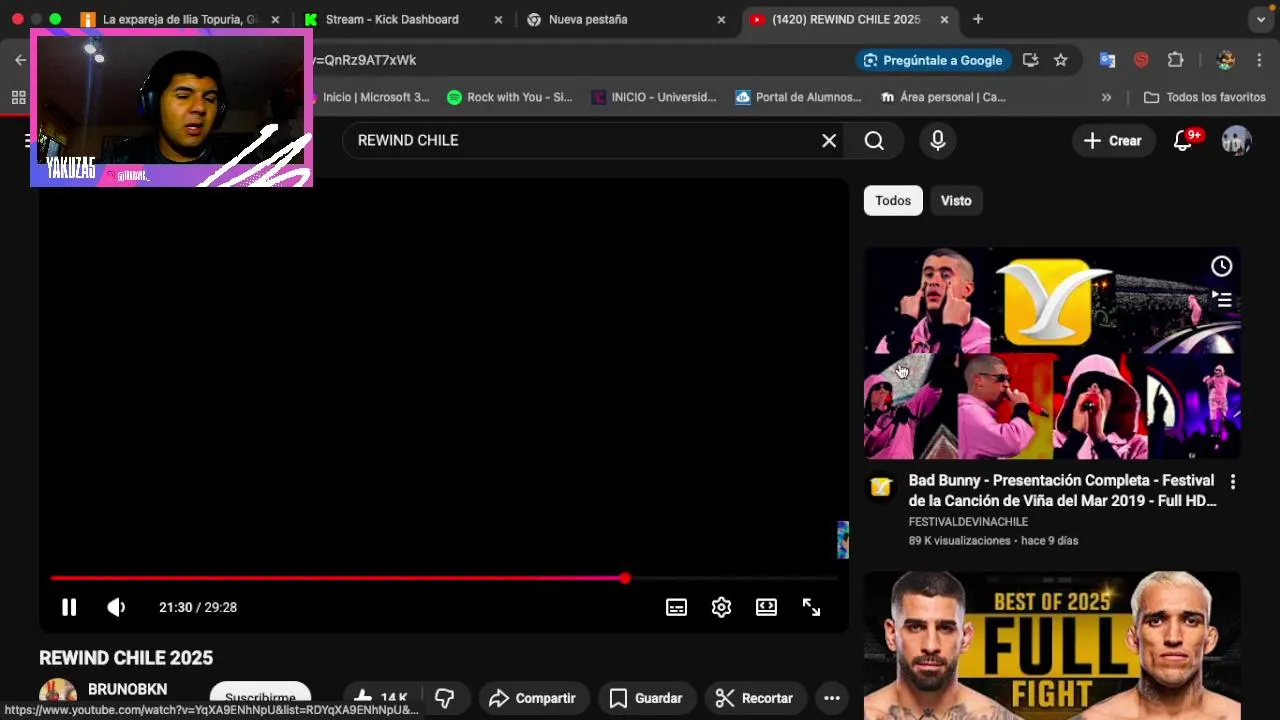Viewport: 1280px width, 720px height.
Task: Add Bad Bunny video to Watch Later
Action: tap(1222, 266)
